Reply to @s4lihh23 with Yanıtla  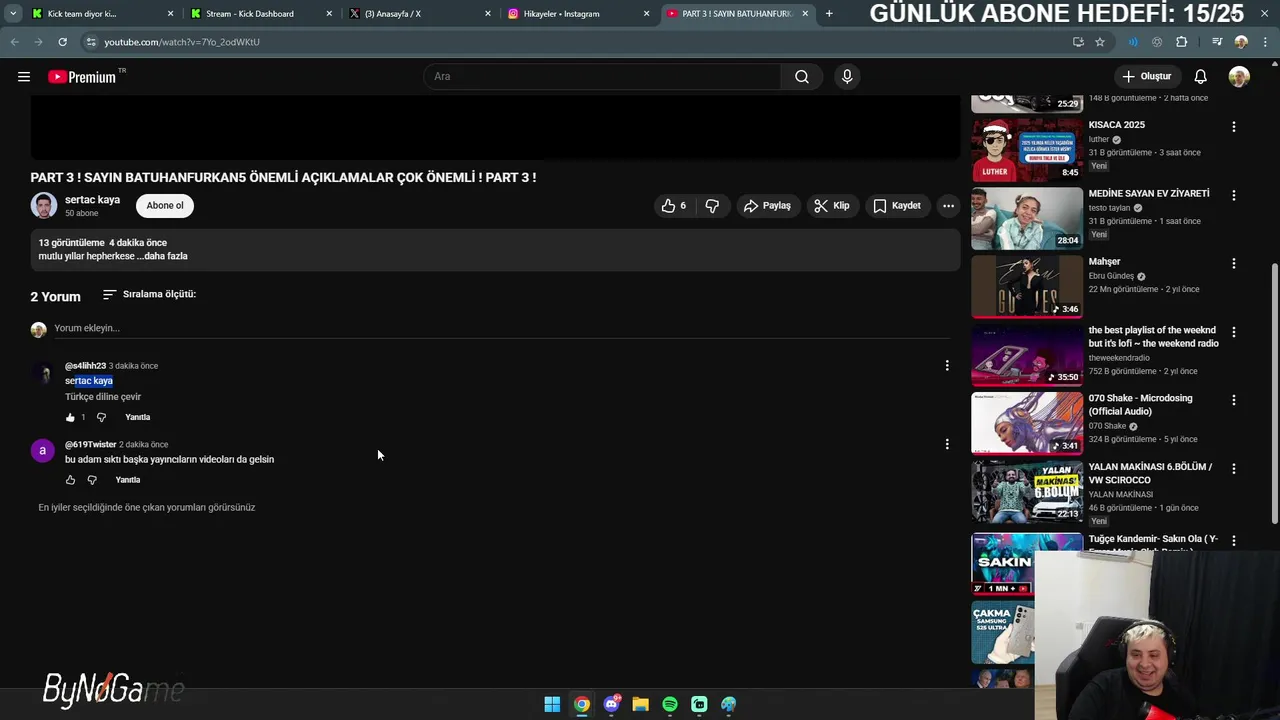138,417
